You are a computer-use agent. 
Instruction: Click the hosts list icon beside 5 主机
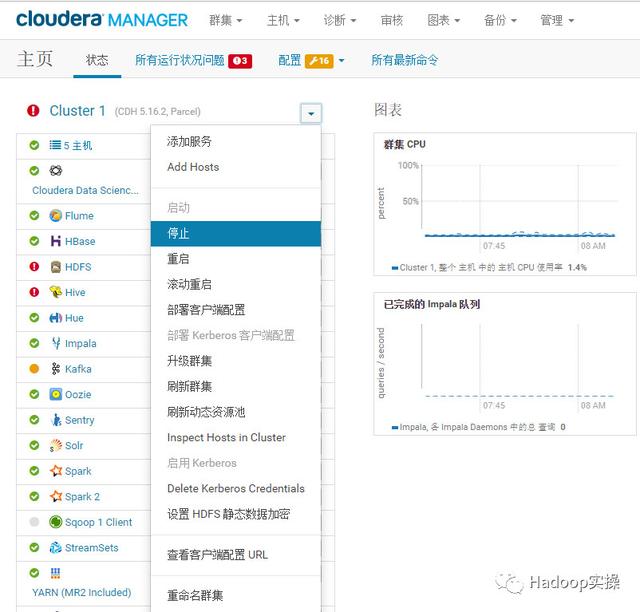pyautogui.click(x=55, y=145)
